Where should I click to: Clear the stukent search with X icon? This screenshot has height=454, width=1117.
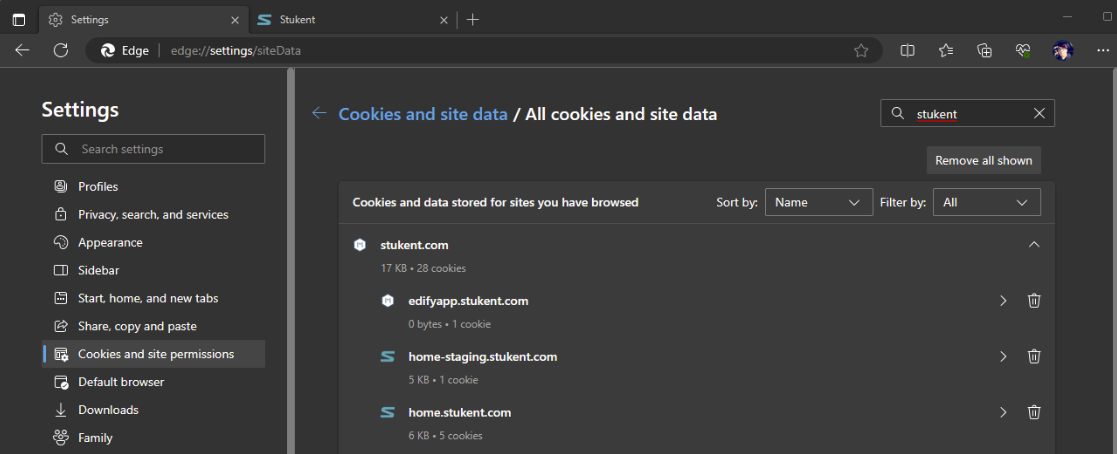[x=1039, y=113]
